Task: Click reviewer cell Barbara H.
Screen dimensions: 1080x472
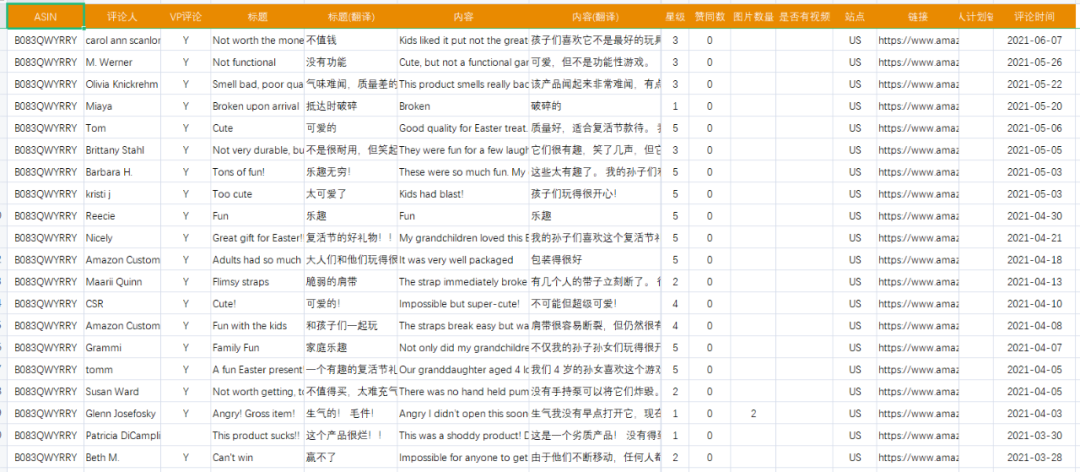Action: point(122,172)
